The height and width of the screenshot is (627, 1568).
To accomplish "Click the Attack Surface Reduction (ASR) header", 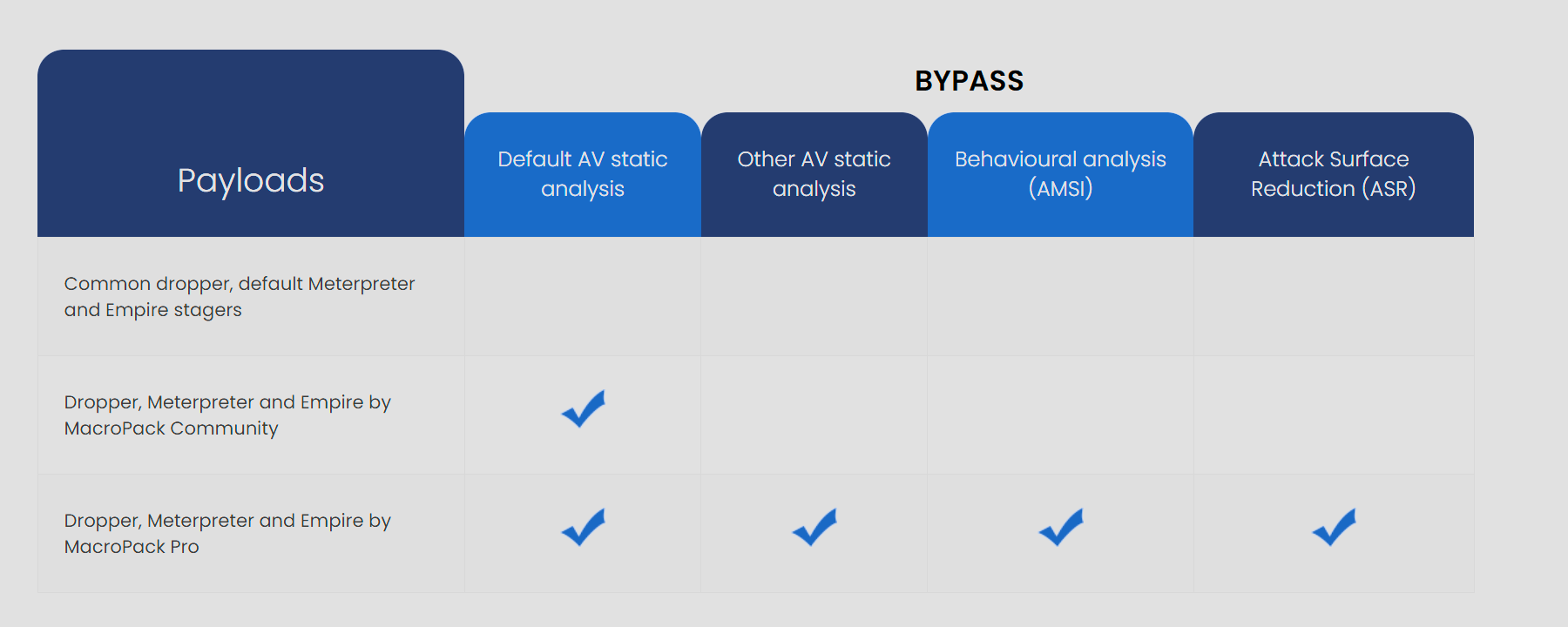I will [x=1333, y=174].
